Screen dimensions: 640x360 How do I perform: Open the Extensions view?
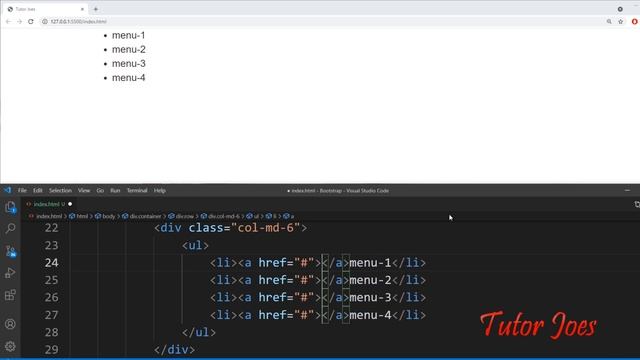11,295
